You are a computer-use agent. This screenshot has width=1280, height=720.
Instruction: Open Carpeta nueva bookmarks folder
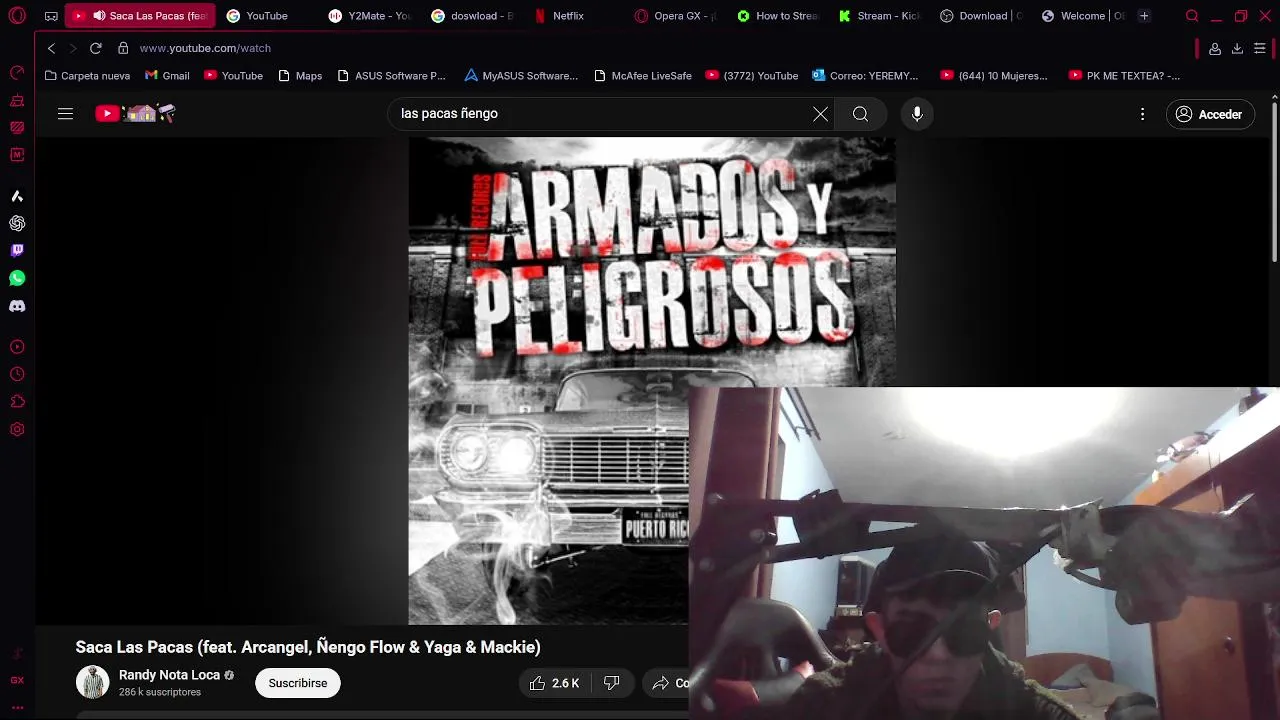(x=87, y=76)
